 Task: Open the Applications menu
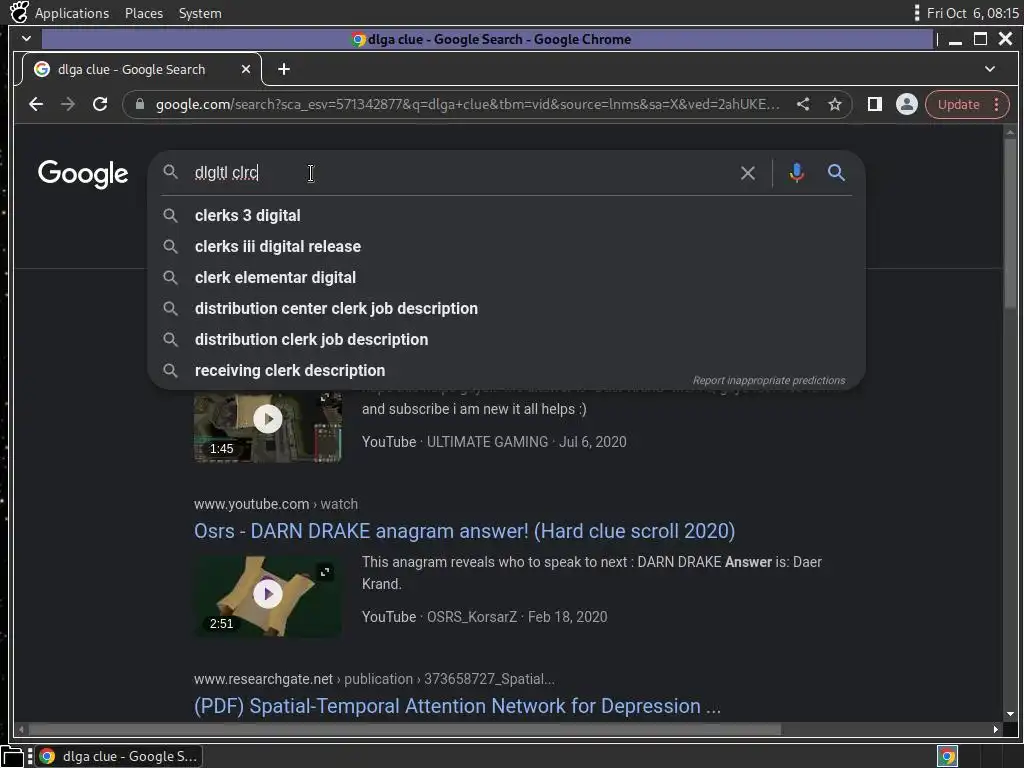72,13
